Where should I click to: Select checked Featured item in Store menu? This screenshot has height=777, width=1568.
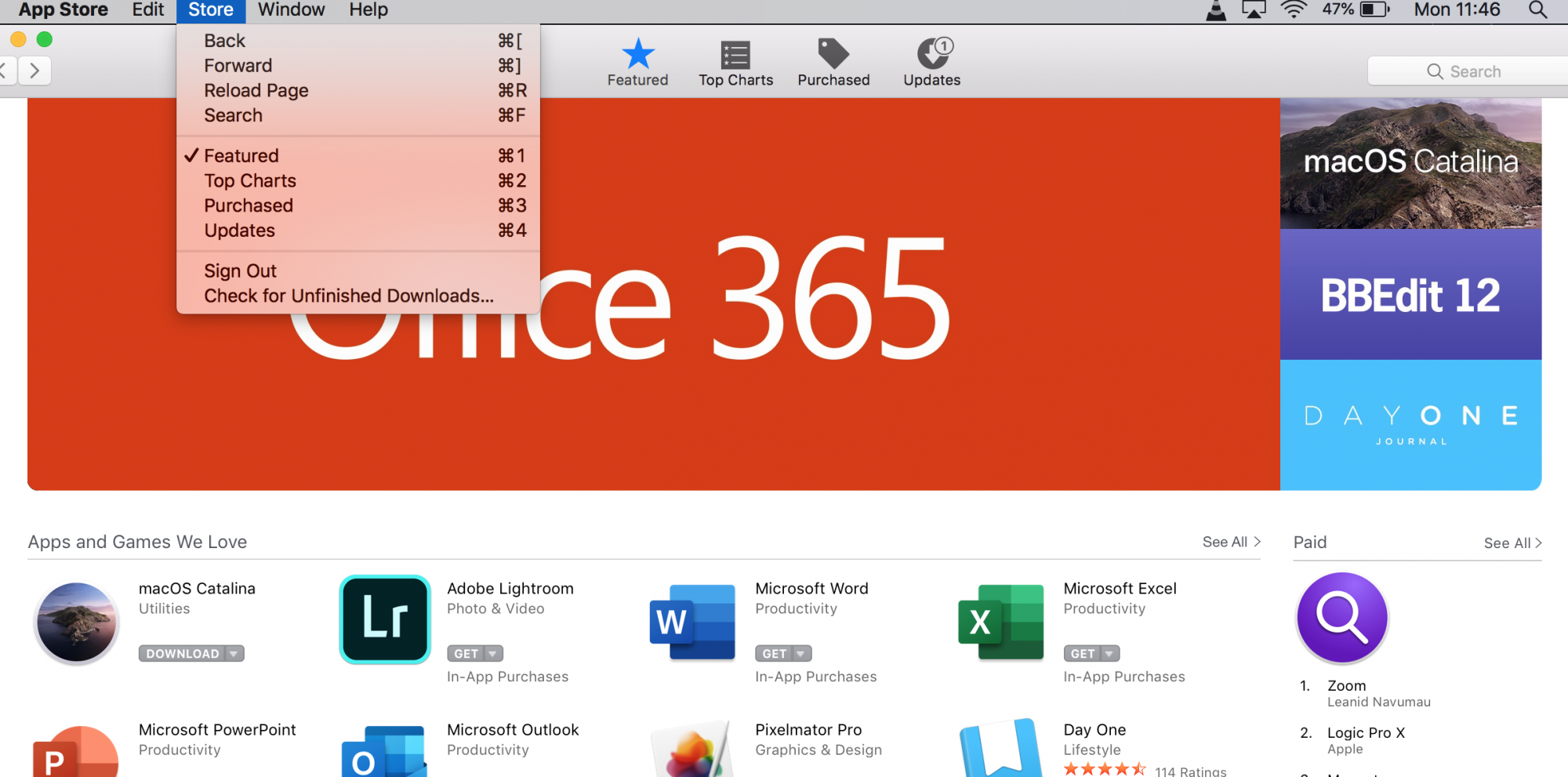tap(358, 156)
